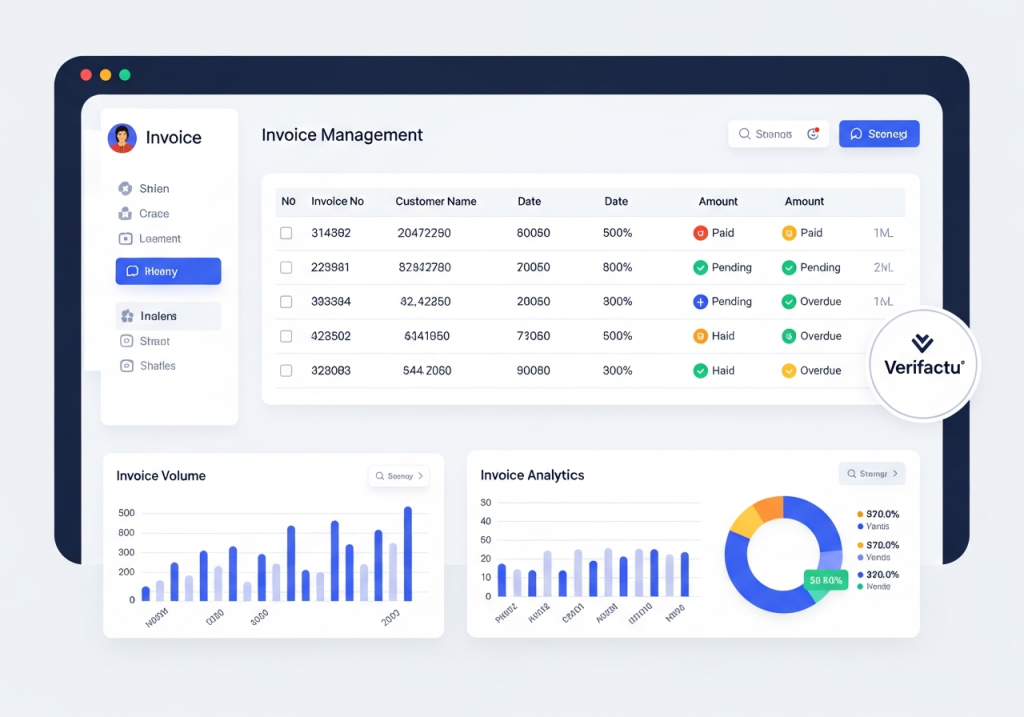Click the Shien sidebar icon
Viewport: 1024px width, 717px height.
click(125, 188)
